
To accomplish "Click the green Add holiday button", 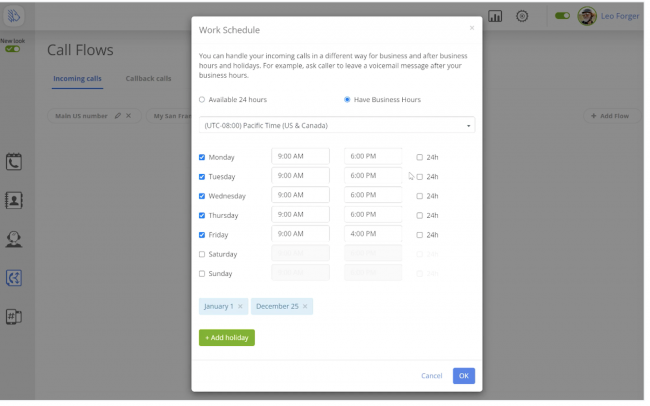I will [227, 338].
